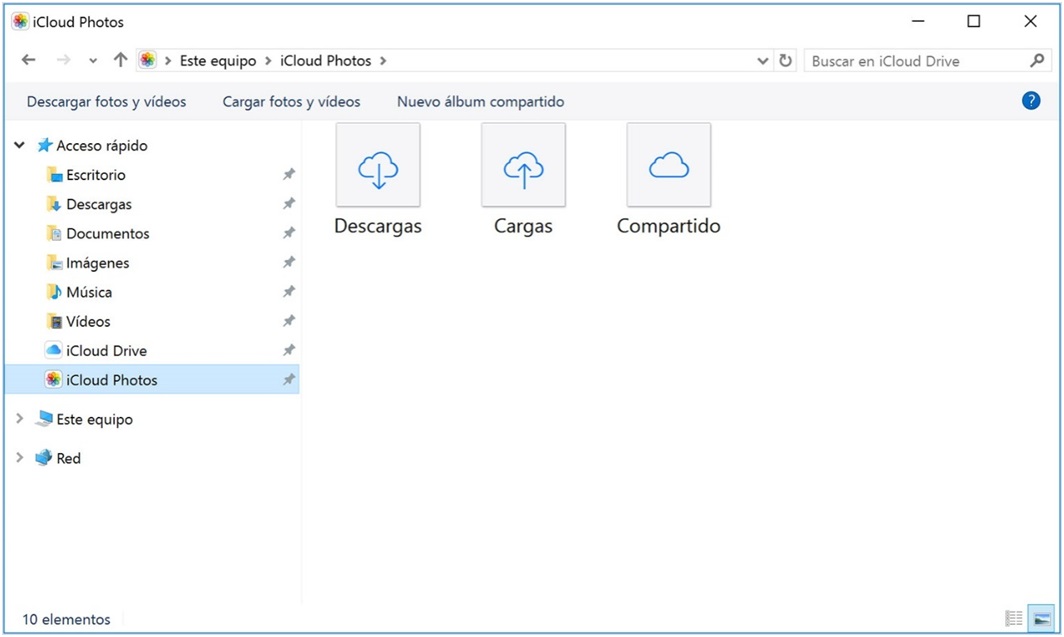Click the photos icon in address bar
The height and width of the screenshot is (637, 1064).
(147, 60)
